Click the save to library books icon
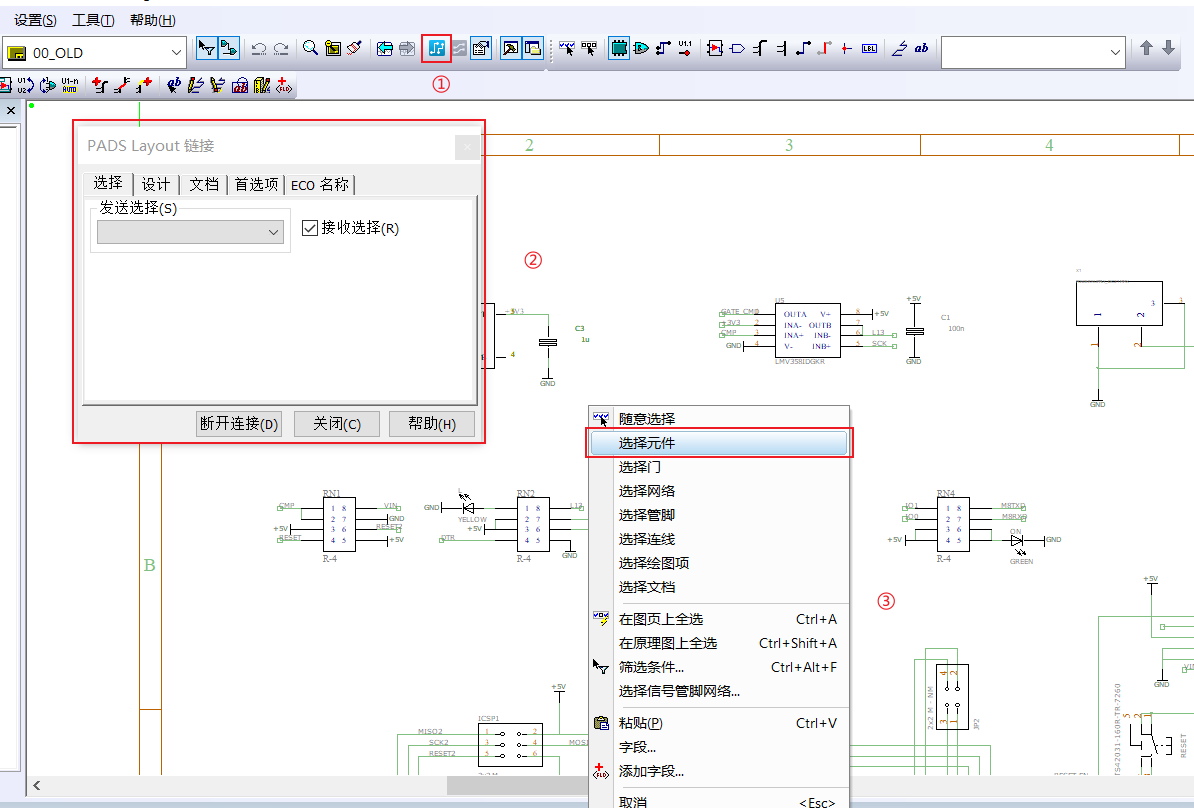The image size is (1194, 808). [262, 85]
